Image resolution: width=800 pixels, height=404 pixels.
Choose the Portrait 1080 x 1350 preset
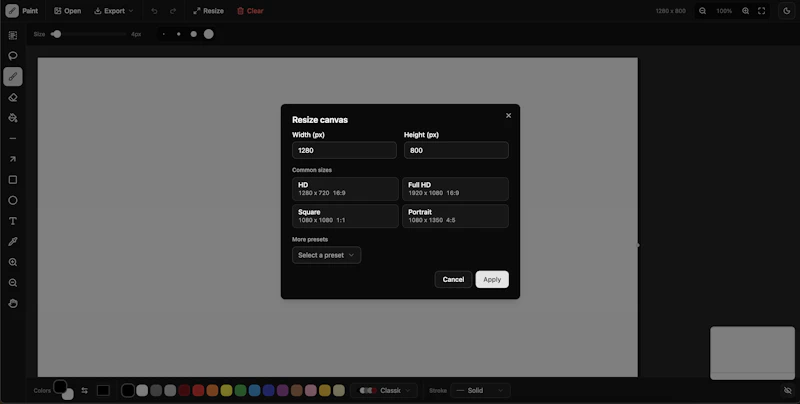(456, 216)
